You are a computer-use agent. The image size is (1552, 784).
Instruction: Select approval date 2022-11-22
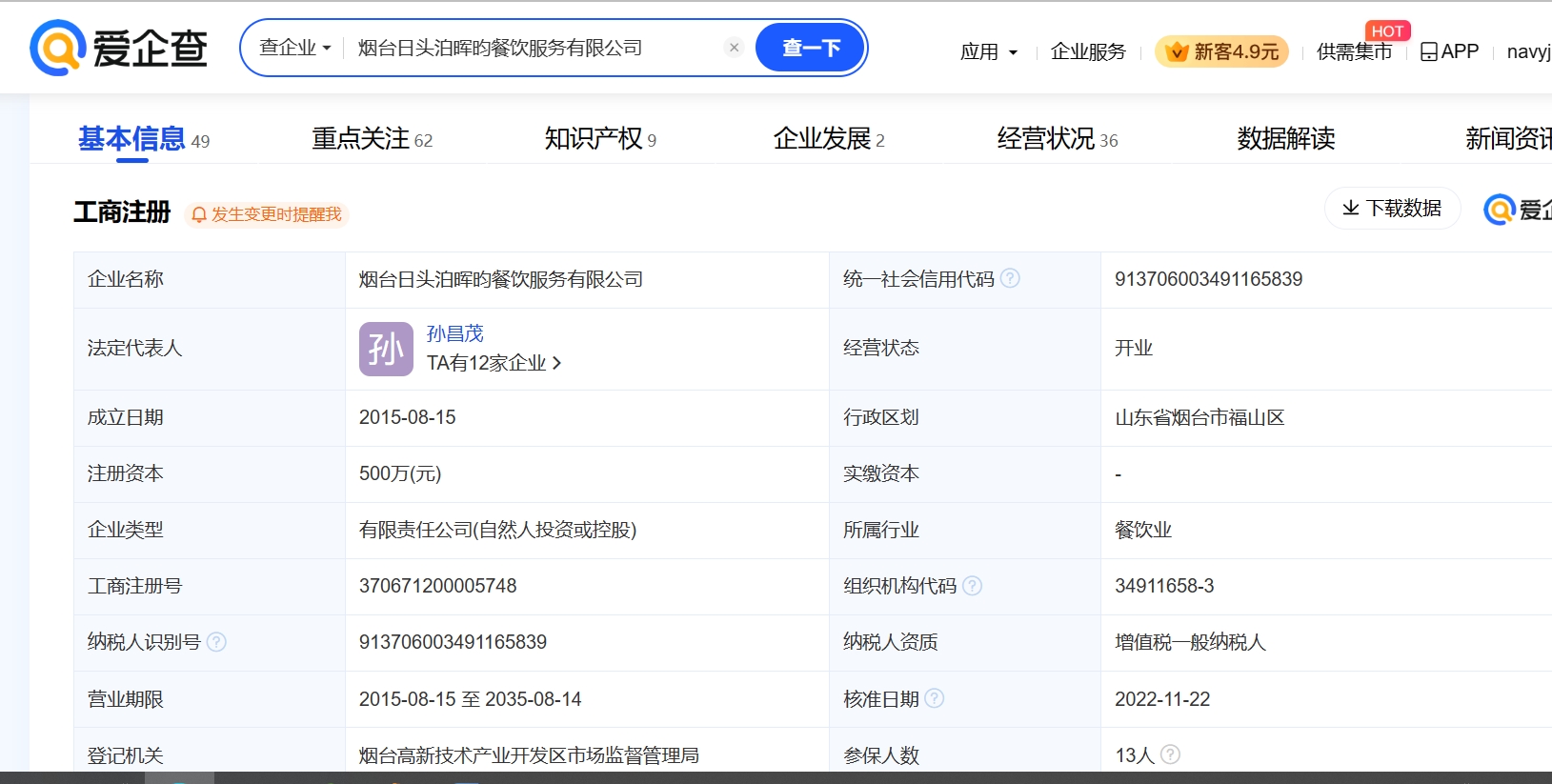1162,699
